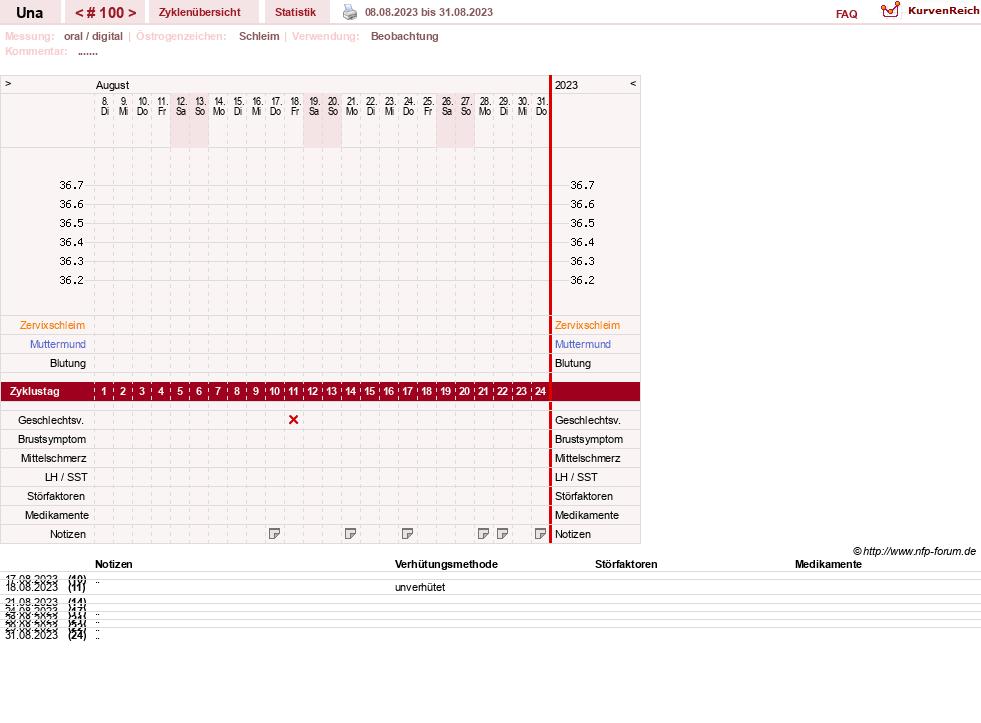Click 'unverhütet' in the notes table

[x=420, y=587]
